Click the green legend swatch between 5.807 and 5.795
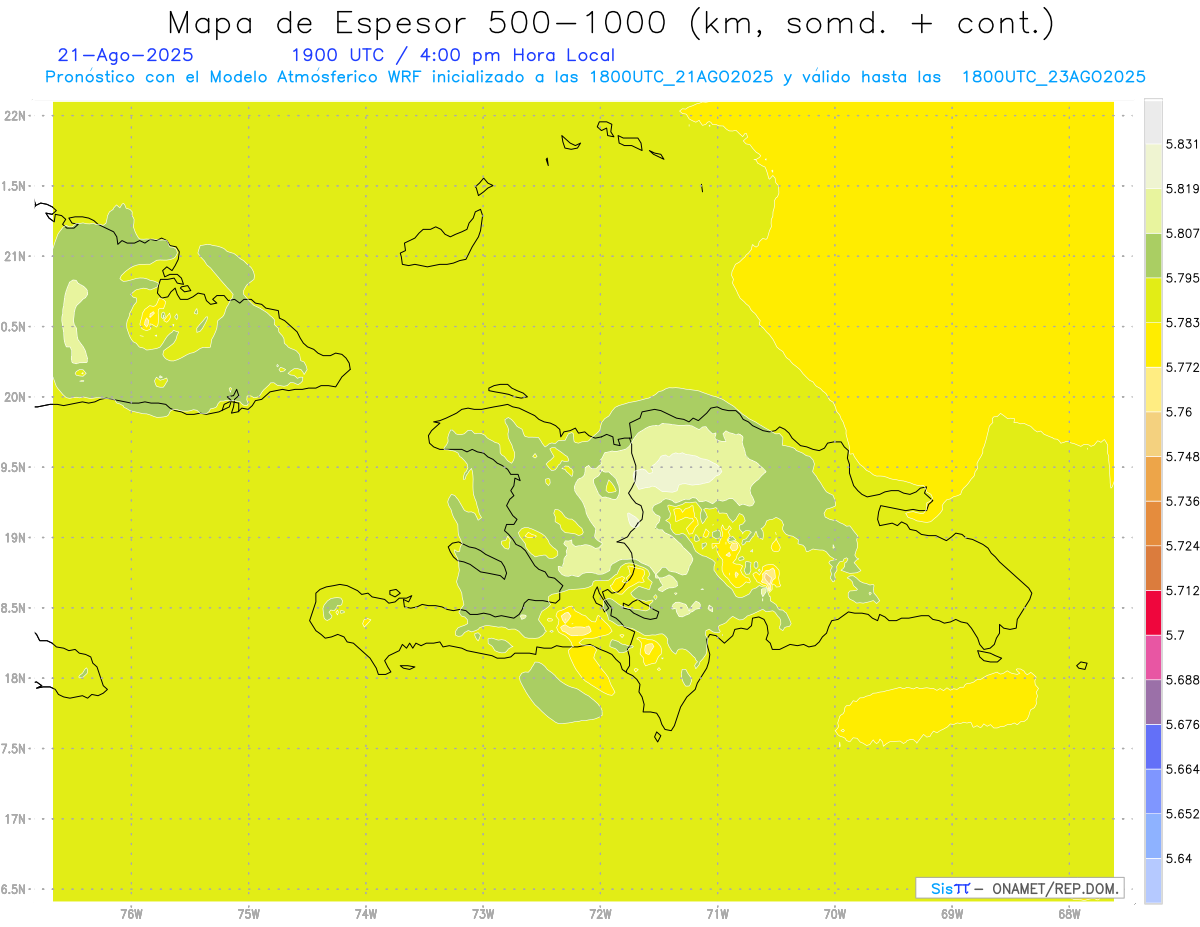Screen dimensions: 1200x927 [1153, 255]
